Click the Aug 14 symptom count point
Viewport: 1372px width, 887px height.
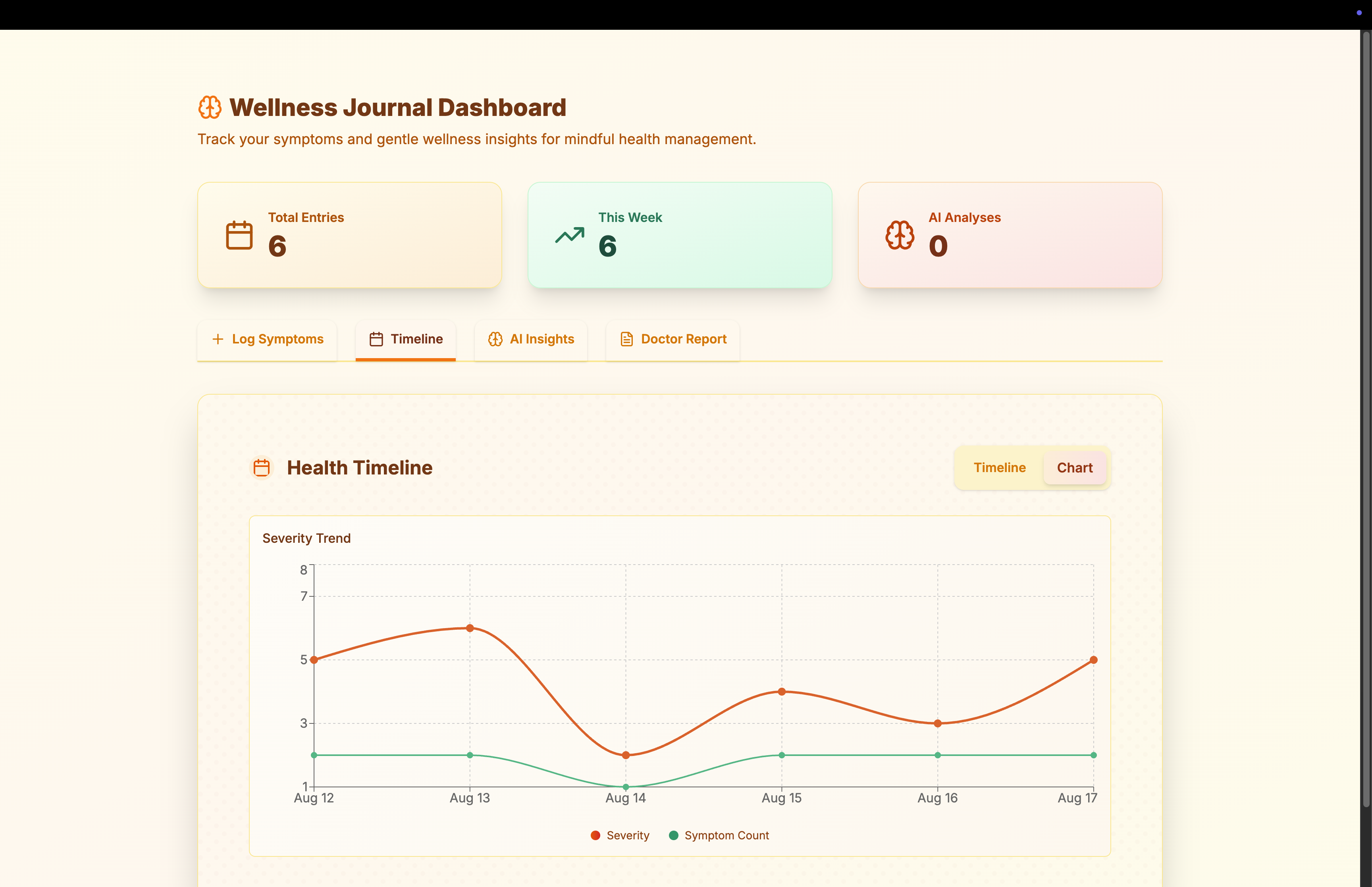coord(626,786)
